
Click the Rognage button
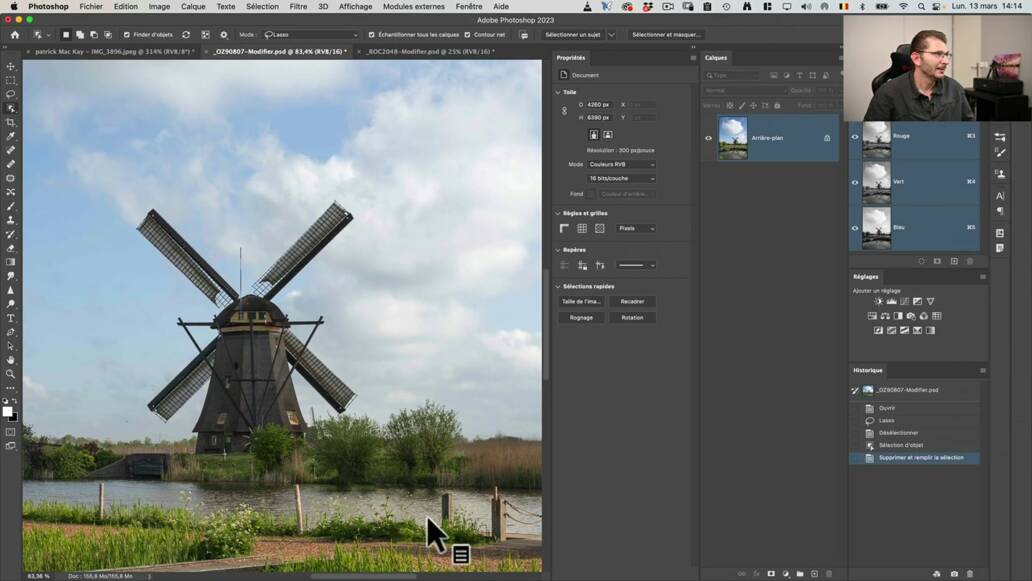click(583, 317)
